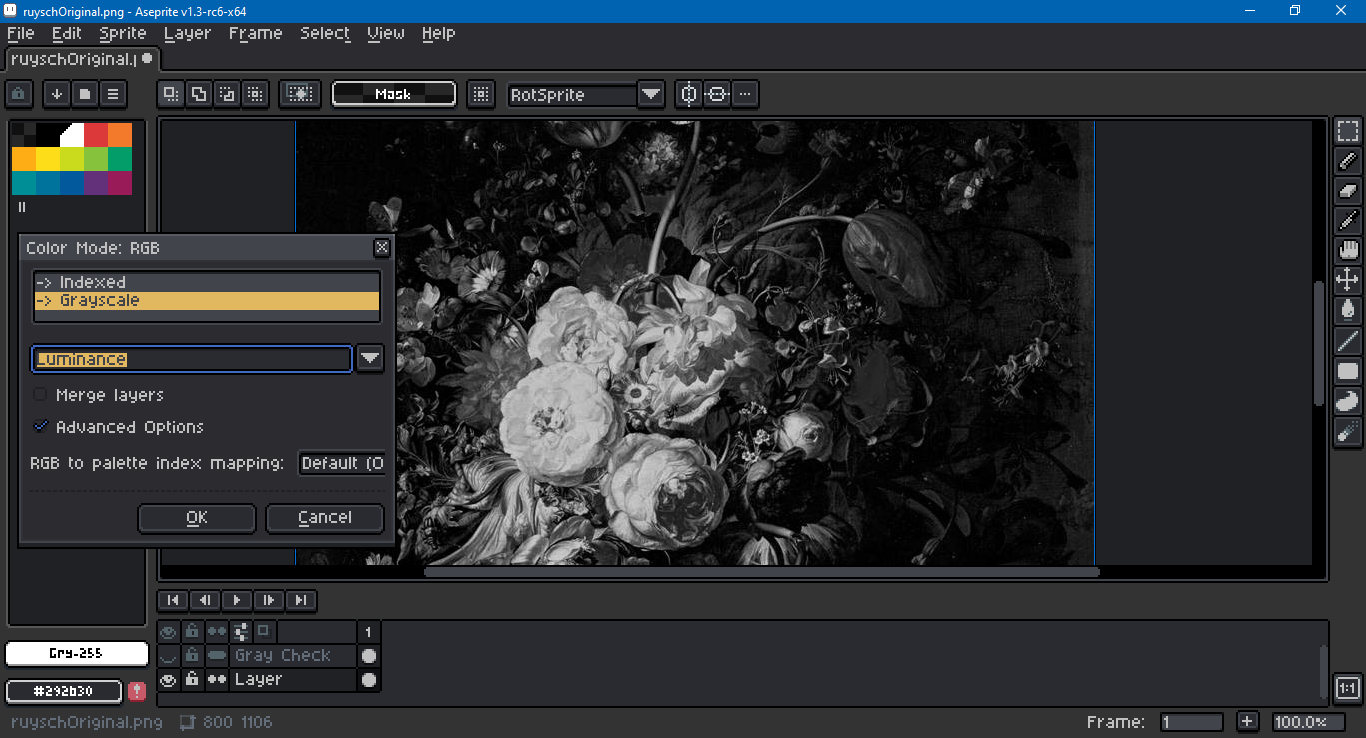The height and width of the screenshot is (738, 1366).
Task: Open the RotSprite algorithm dropdown
Action: [x=651, y=94]
